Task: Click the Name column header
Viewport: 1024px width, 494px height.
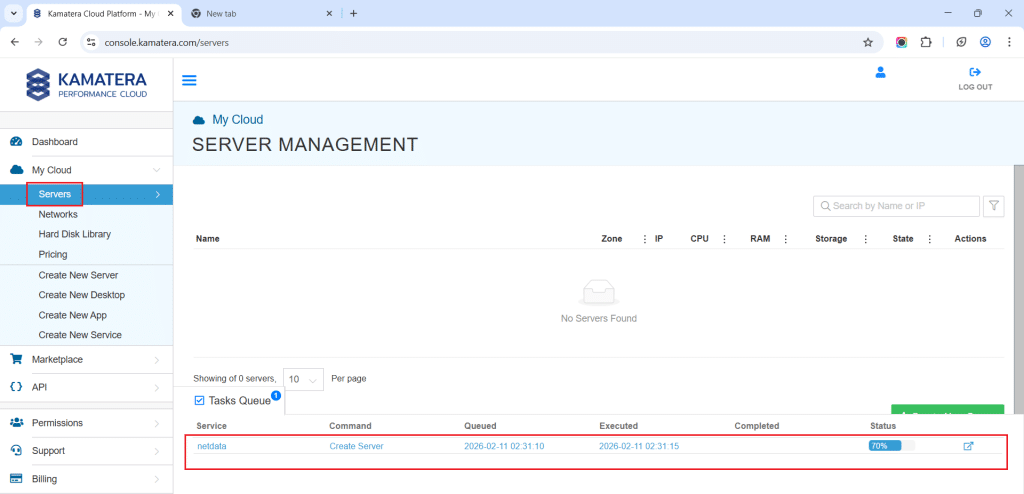Action: [208, 239]
